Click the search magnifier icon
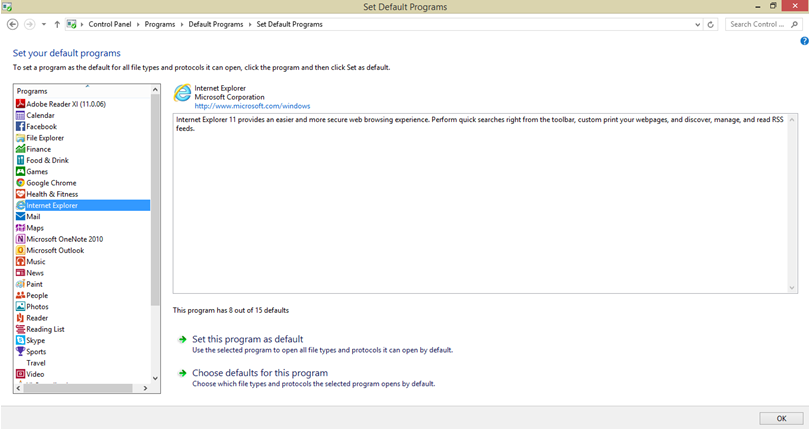This screenshot has width=809, height=429. tap(795, 24)
